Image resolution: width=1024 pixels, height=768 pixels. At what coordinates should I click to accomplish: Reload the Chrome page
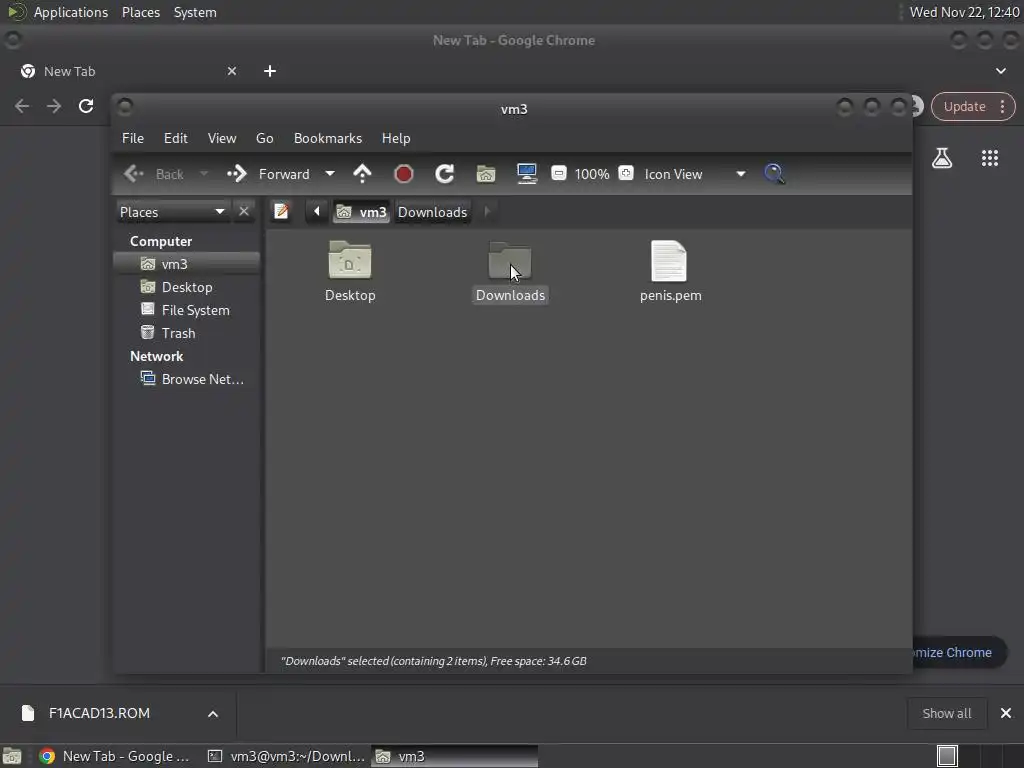point(86,106)
